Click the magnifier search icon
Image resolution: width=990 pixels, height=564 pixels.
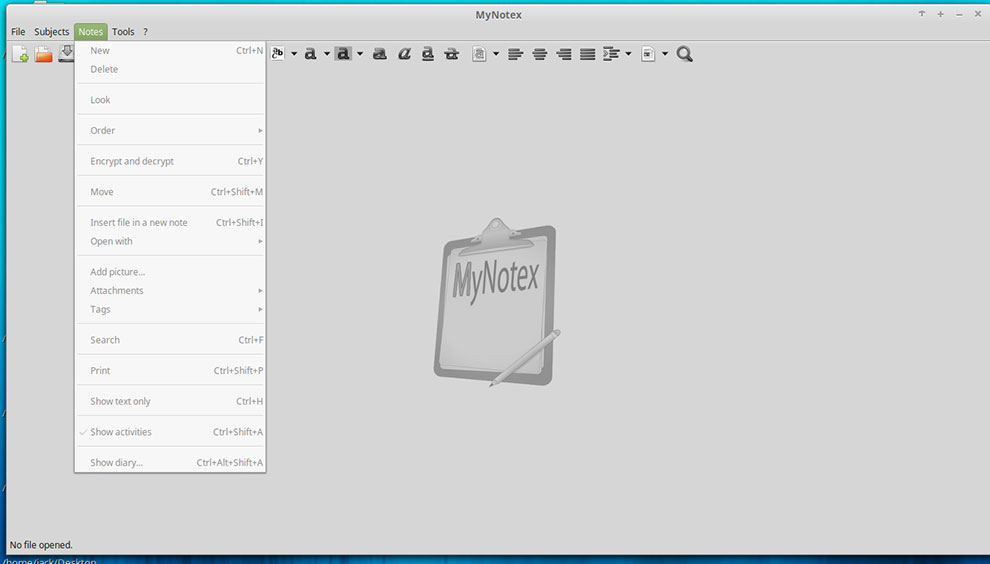[684, 54]
